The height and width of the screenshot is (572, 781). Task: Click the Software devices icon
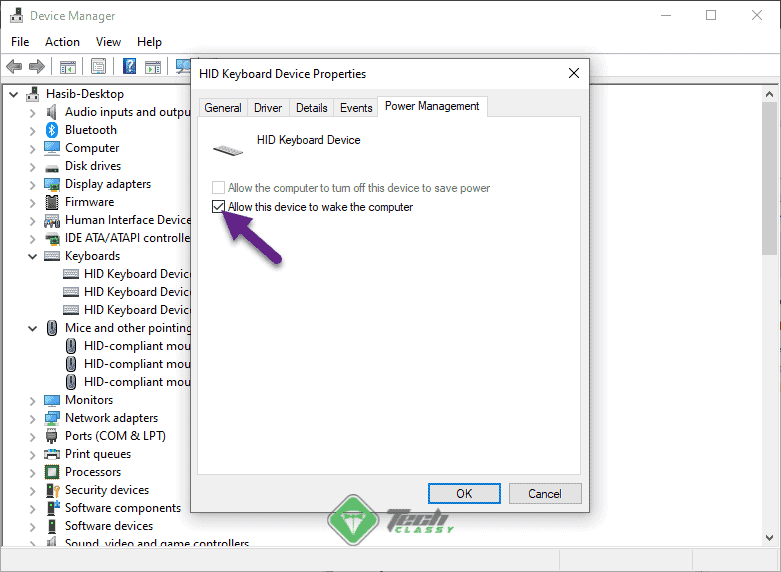[52, 526]
